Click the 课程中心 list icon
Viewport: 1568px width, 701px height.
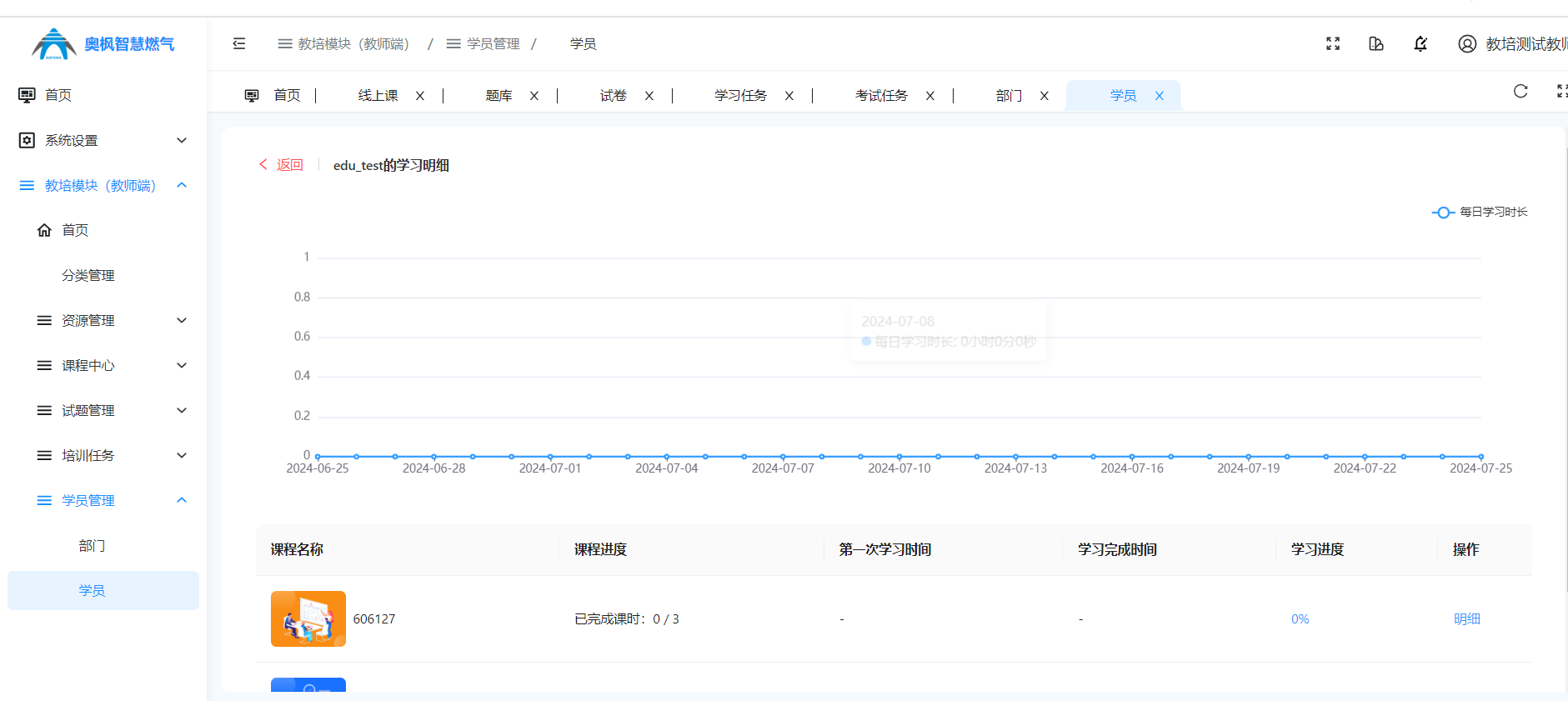click(x=44, y=365)
